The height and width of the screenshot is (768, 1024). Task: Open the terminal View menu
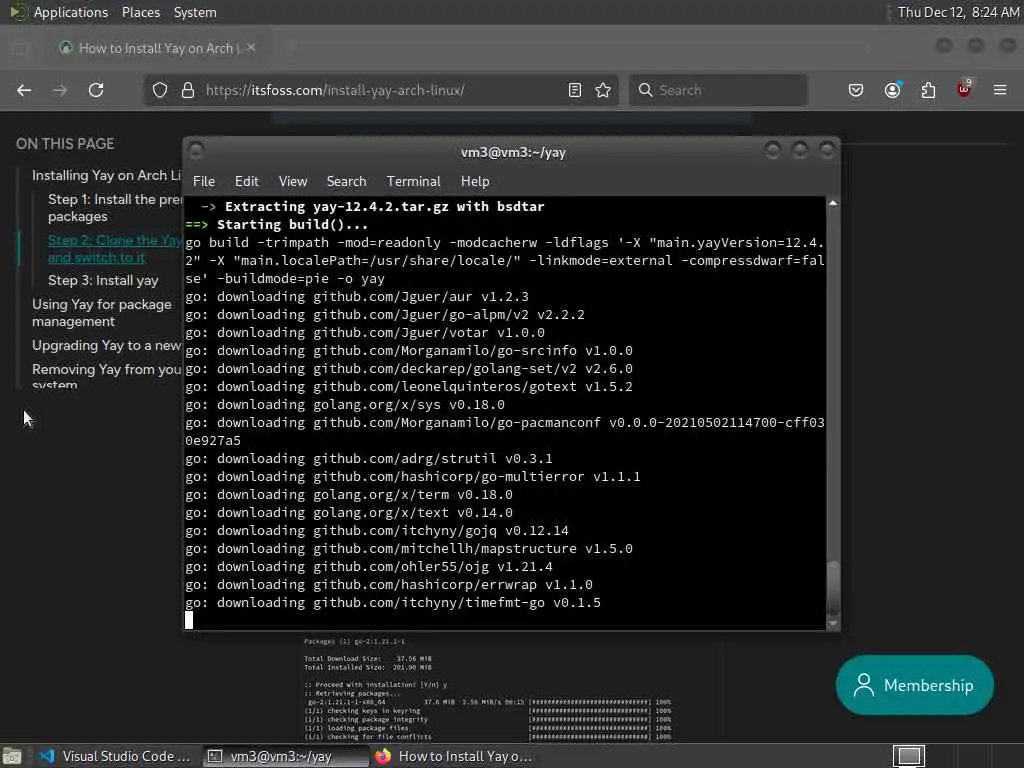(x=293, y=182)
